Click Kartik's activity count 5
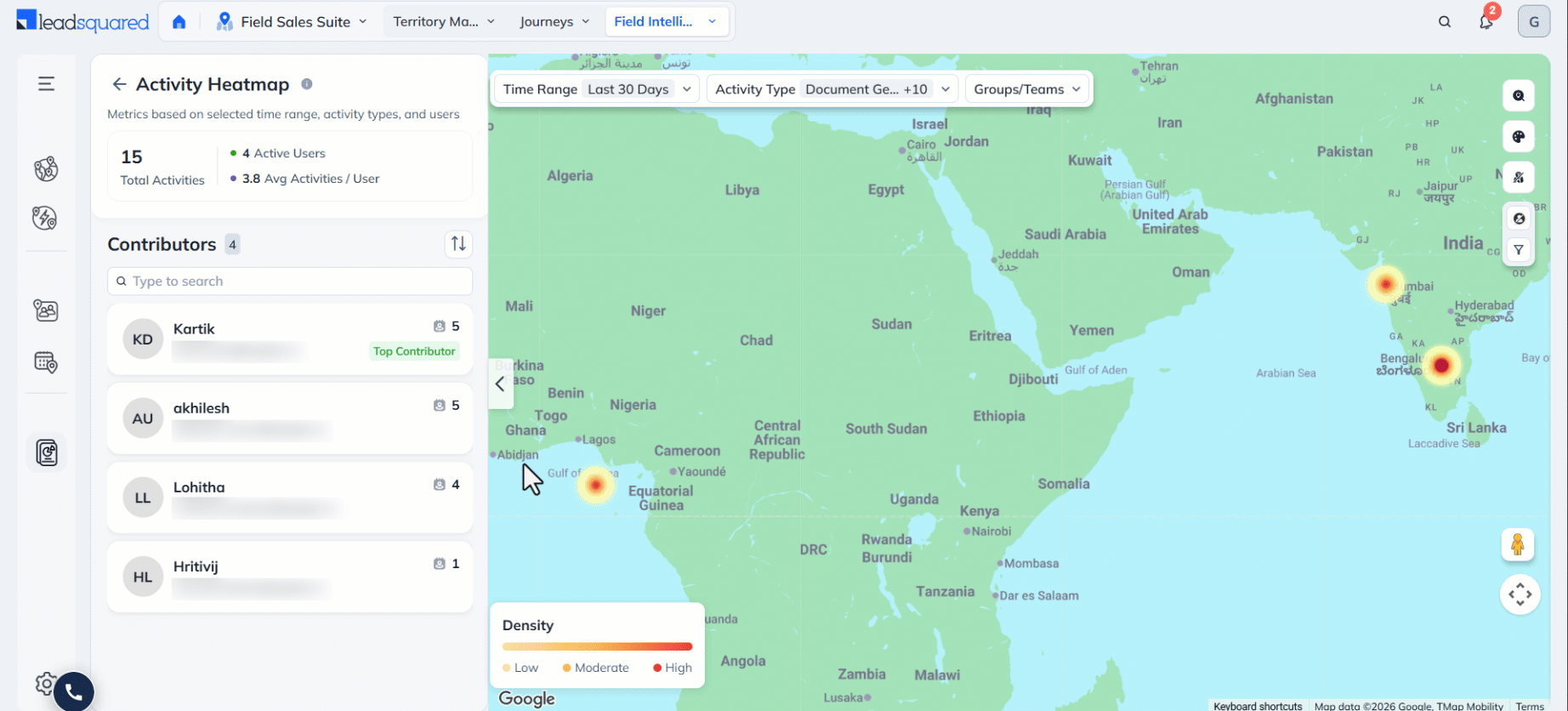1568x711 pixels. point(446,327)
